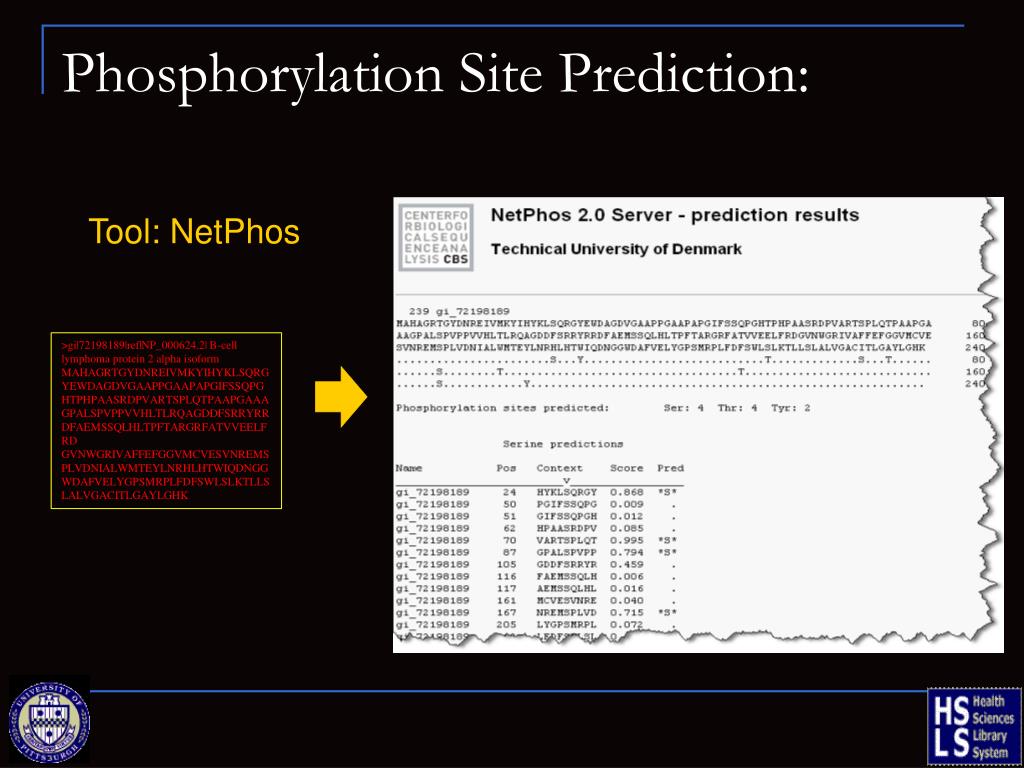
Task: Click score value '0.794'
Action: (x=626, y=552)
